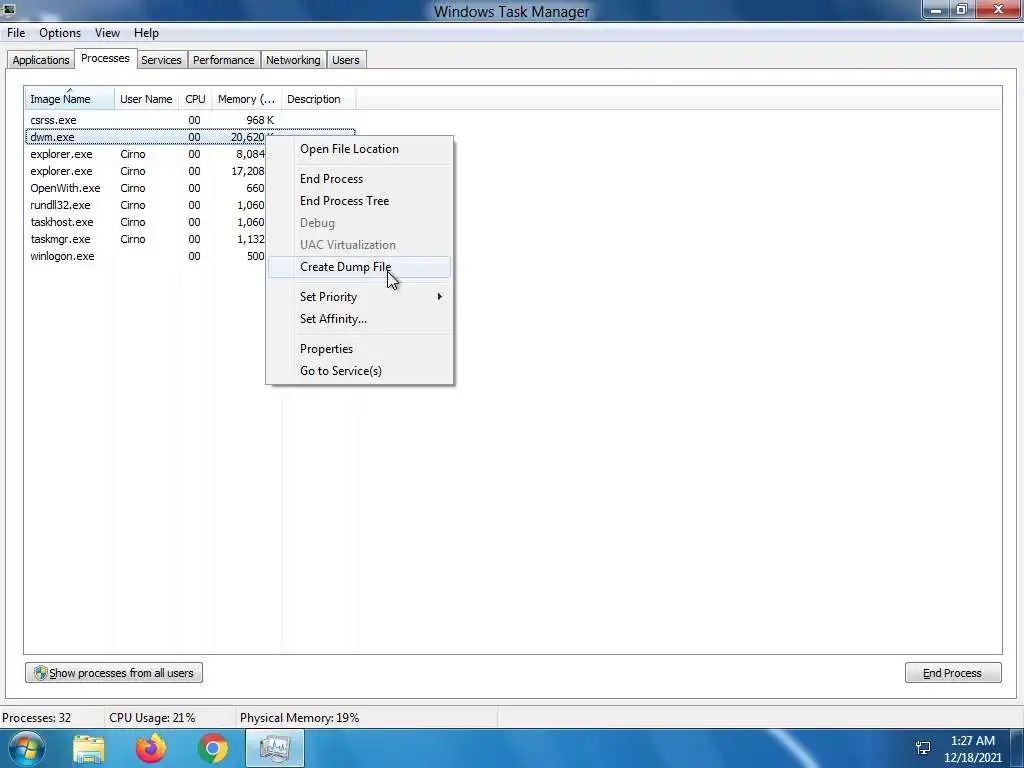Choose Open File Location in context menu
This screenshot has height=768, width=1024.
359,149
